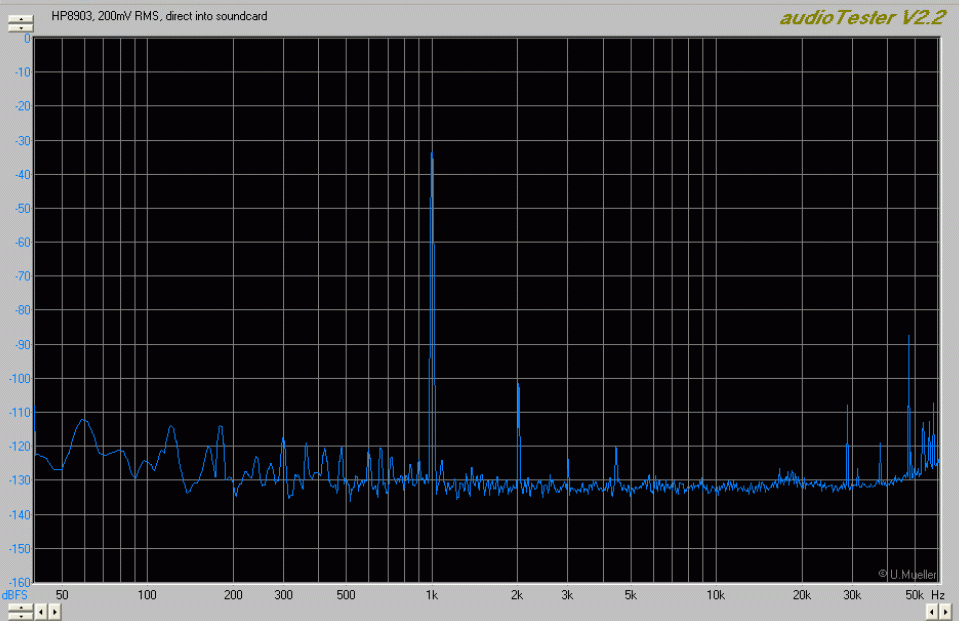
Task: Click the top-left down arrow stepper
Action: click(x=19, y=27)
